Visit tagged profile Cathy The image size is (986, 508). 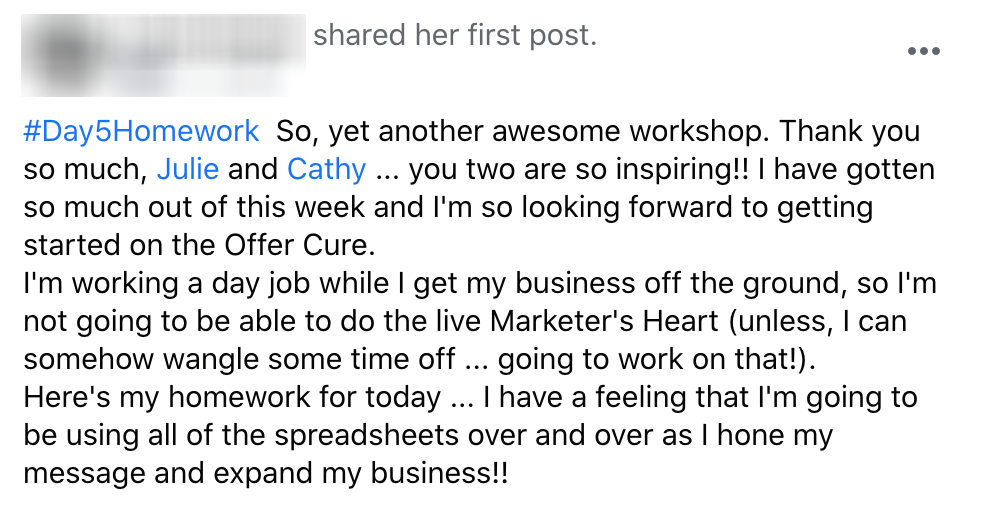click(326, 169)
